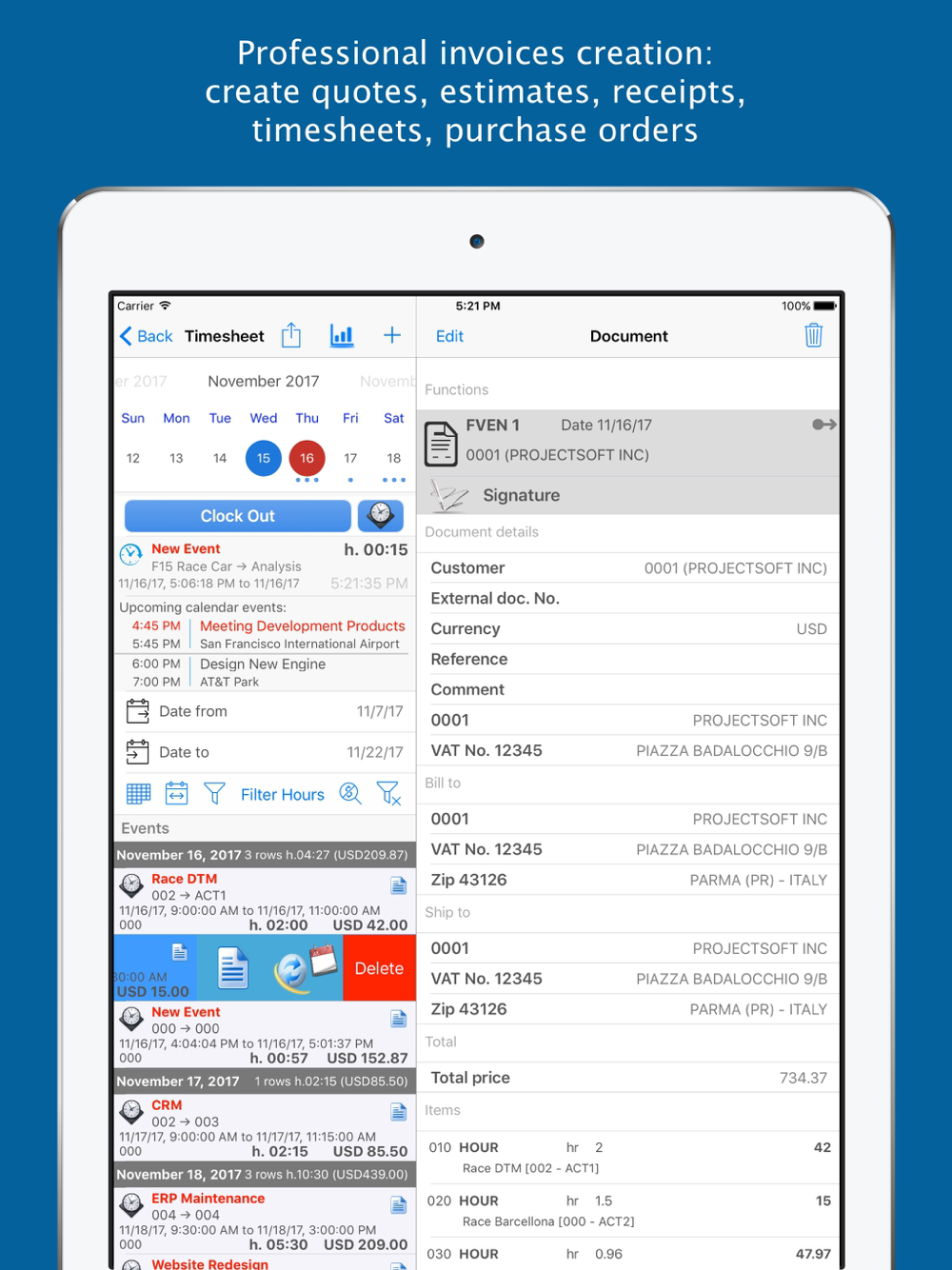Select calendar day 12

point(133,458)
